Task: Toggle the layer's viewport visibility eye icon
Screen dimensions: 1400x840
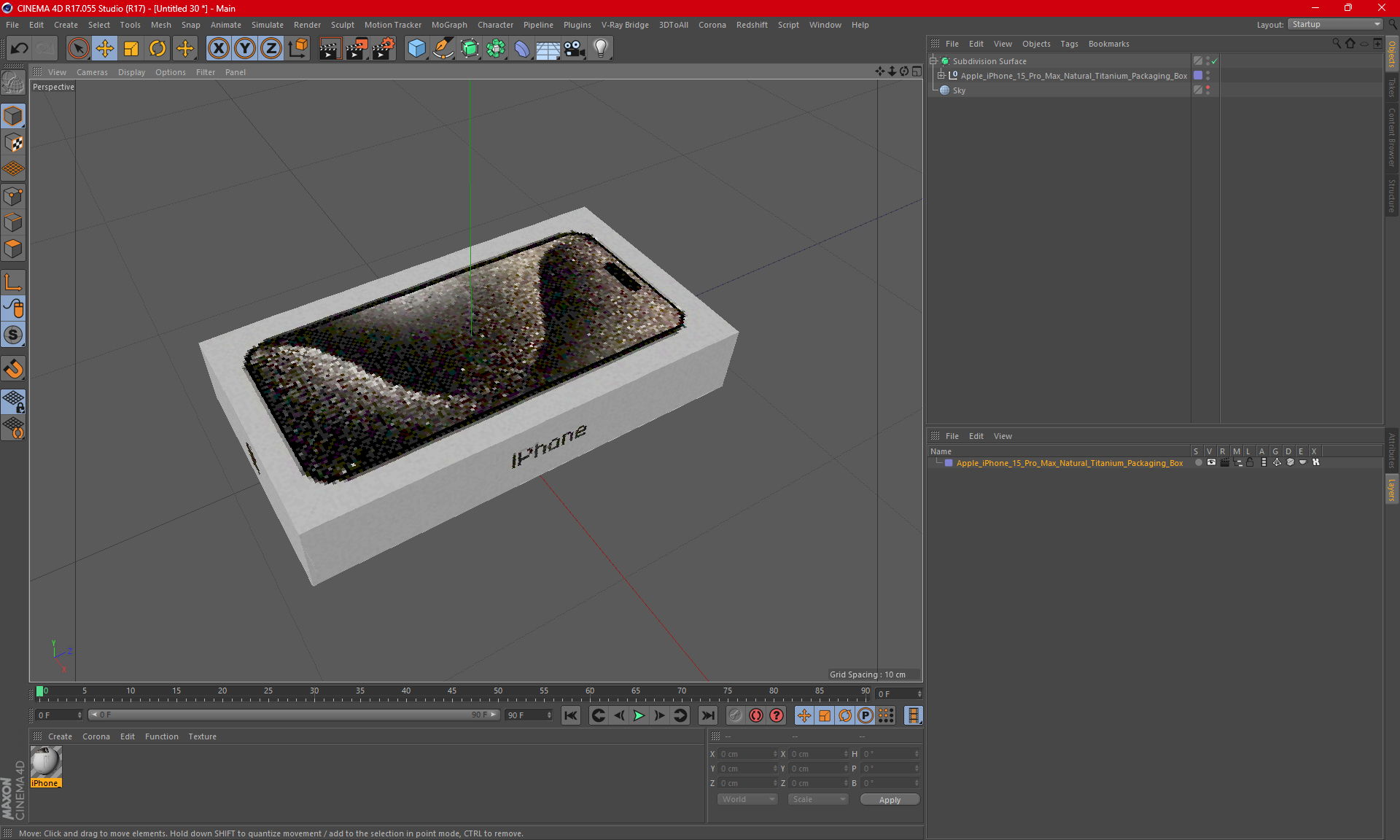Action: click(1211, 462)
